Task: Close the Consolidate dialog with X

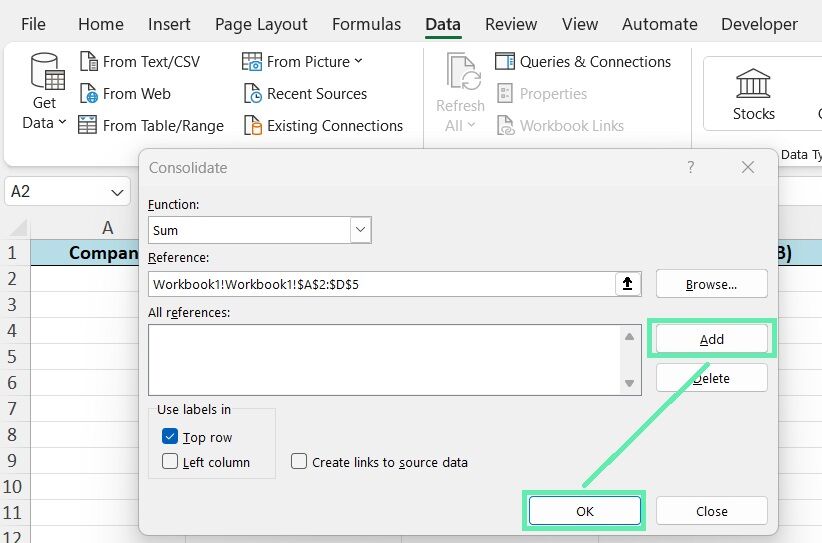Action: pyautogui.click(x=748, y=167)
